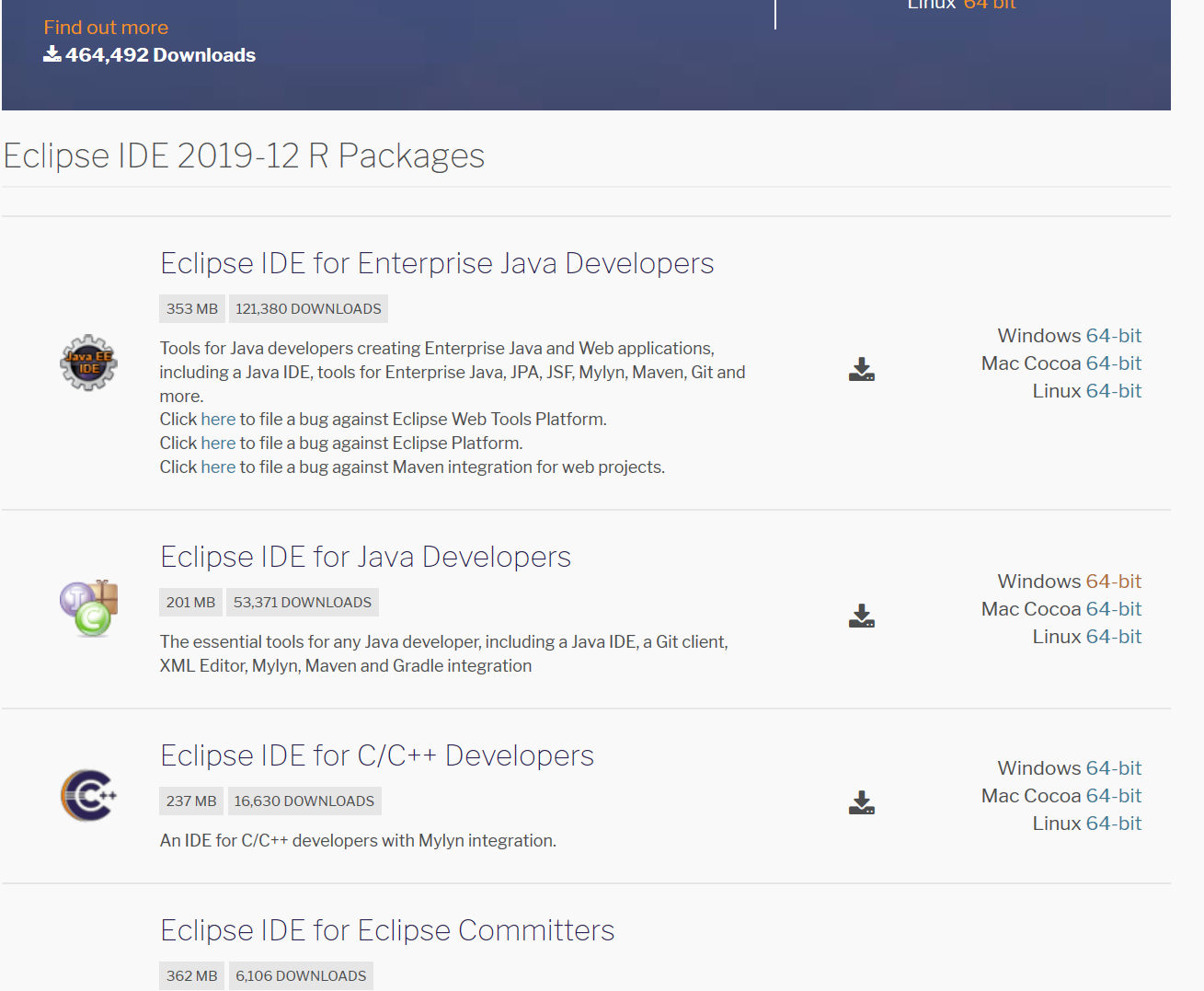Click here to report Maven integration bug
Viewport: 1204px width, 991px height.
(218, 467)
